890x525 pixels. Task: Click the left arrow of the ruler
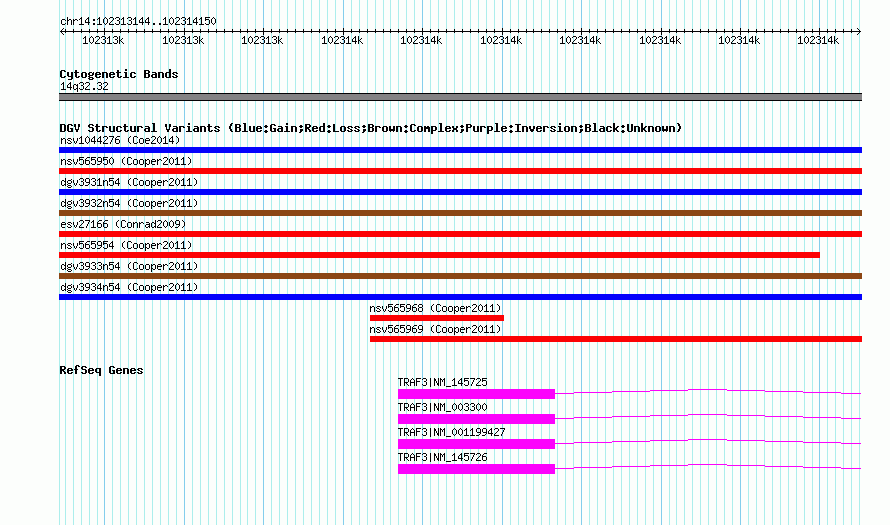pos(62,32)
